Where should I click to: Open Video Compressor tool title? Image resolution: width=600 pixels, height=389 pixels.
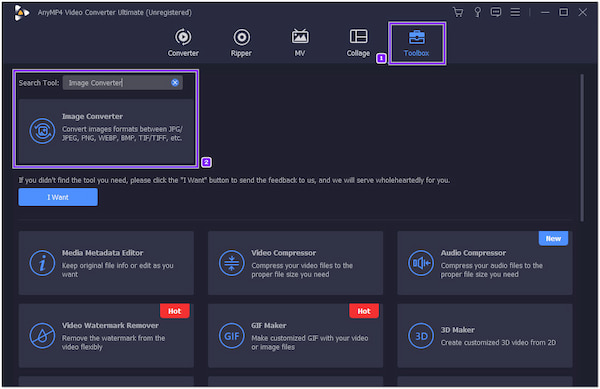pos(284,253)
